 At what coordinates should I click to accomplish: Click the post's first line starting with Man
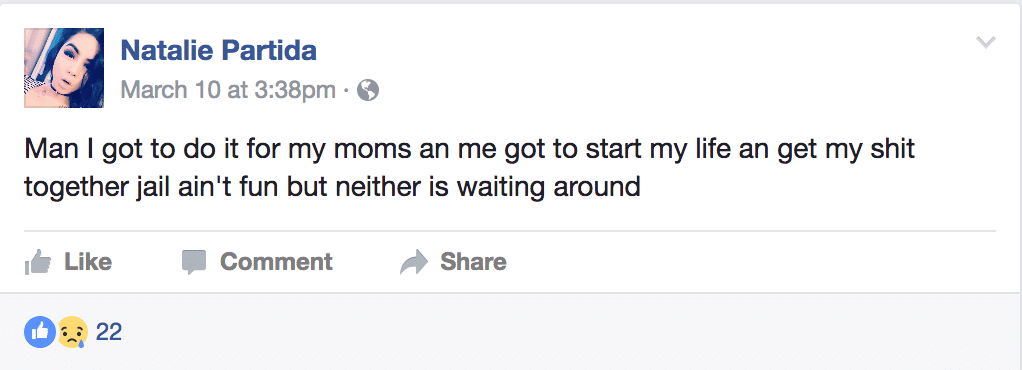tap(470, 150)
